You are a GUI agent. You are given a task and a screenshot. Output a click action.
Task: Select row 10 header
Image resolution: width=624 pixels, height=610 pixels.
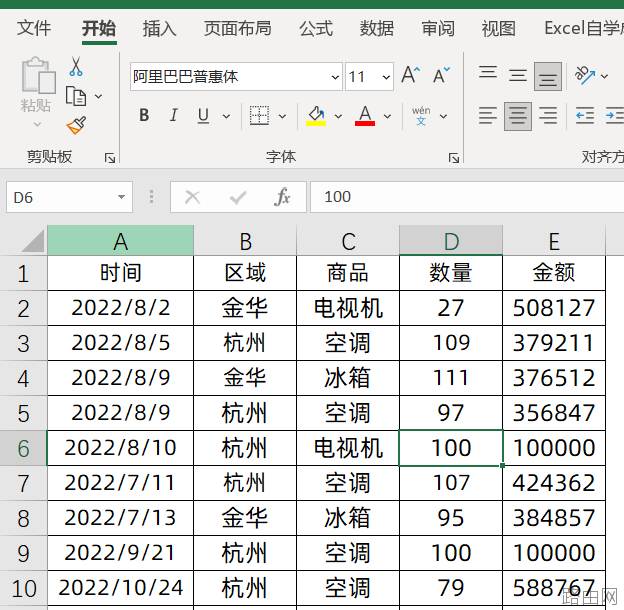(23, 588)
